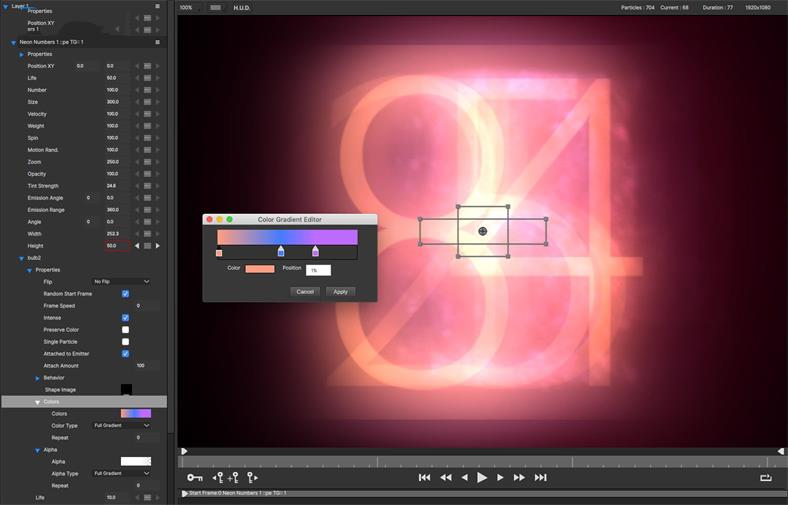Add a keyframe with the plus-key icon
The width and height of the screenshot is (788, 505).
tap(233, 477)
